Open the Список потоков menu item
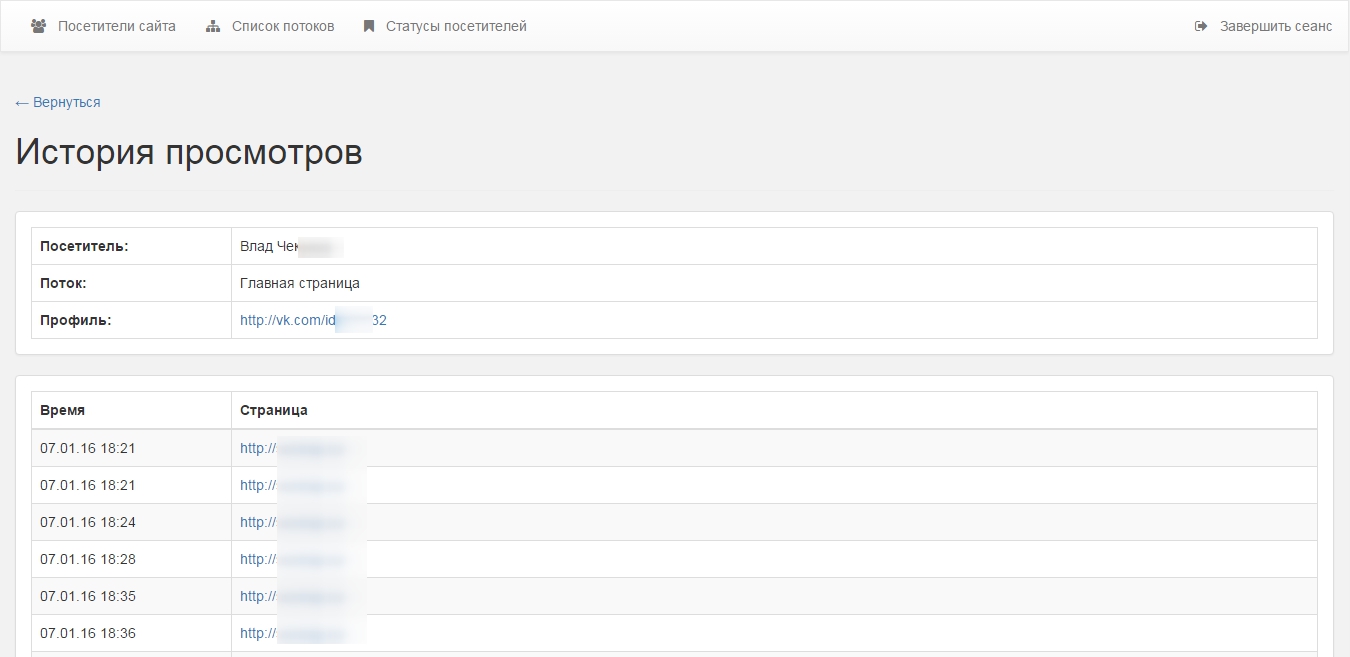The width and height of the screenshot is (1350, 657). pos(283,26)
